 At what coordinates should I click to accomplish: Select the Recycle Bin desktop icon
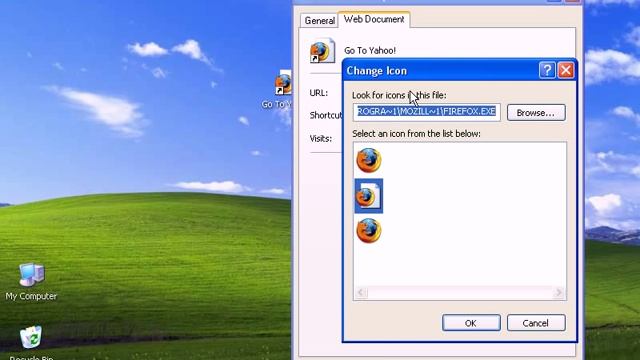tap(31, 343)
